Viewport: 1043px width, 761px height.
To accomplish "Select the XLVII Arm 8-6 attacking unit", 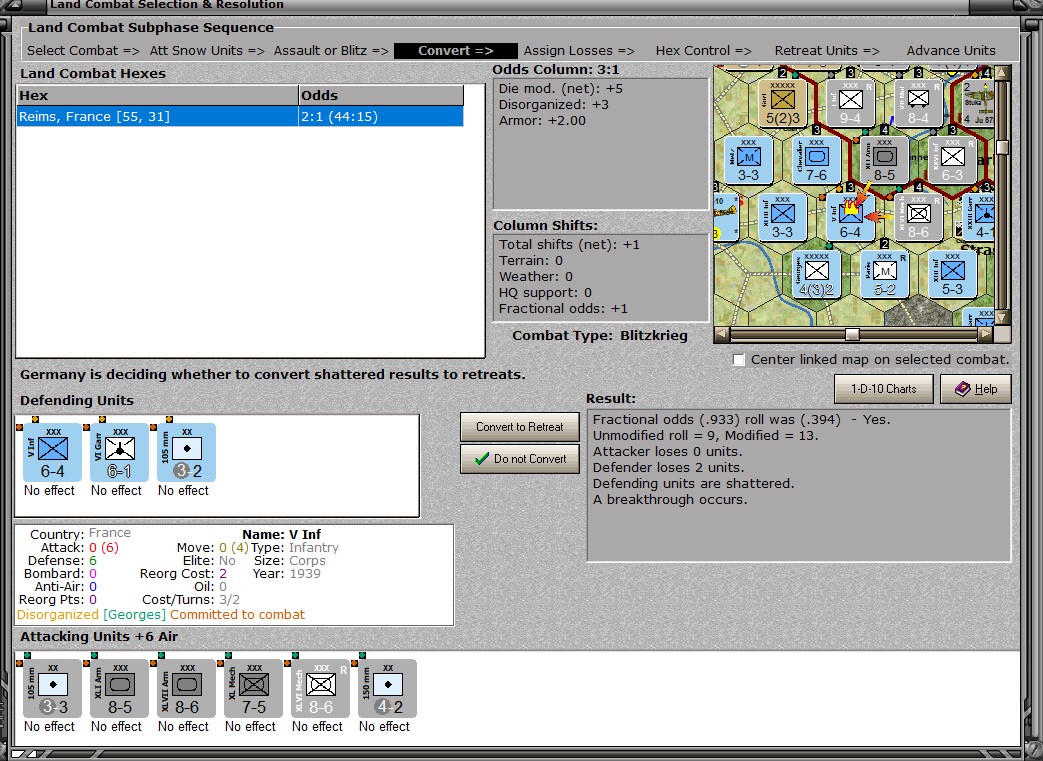I will [187, 688].
